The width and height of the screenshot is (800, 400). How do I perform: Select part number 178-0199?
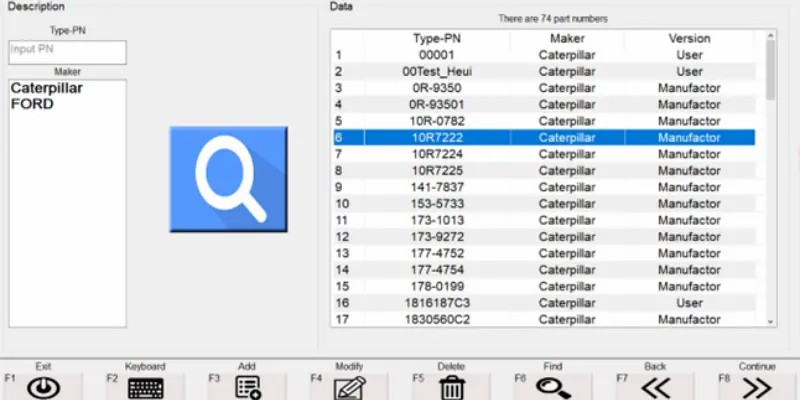[x=544, y=286]
